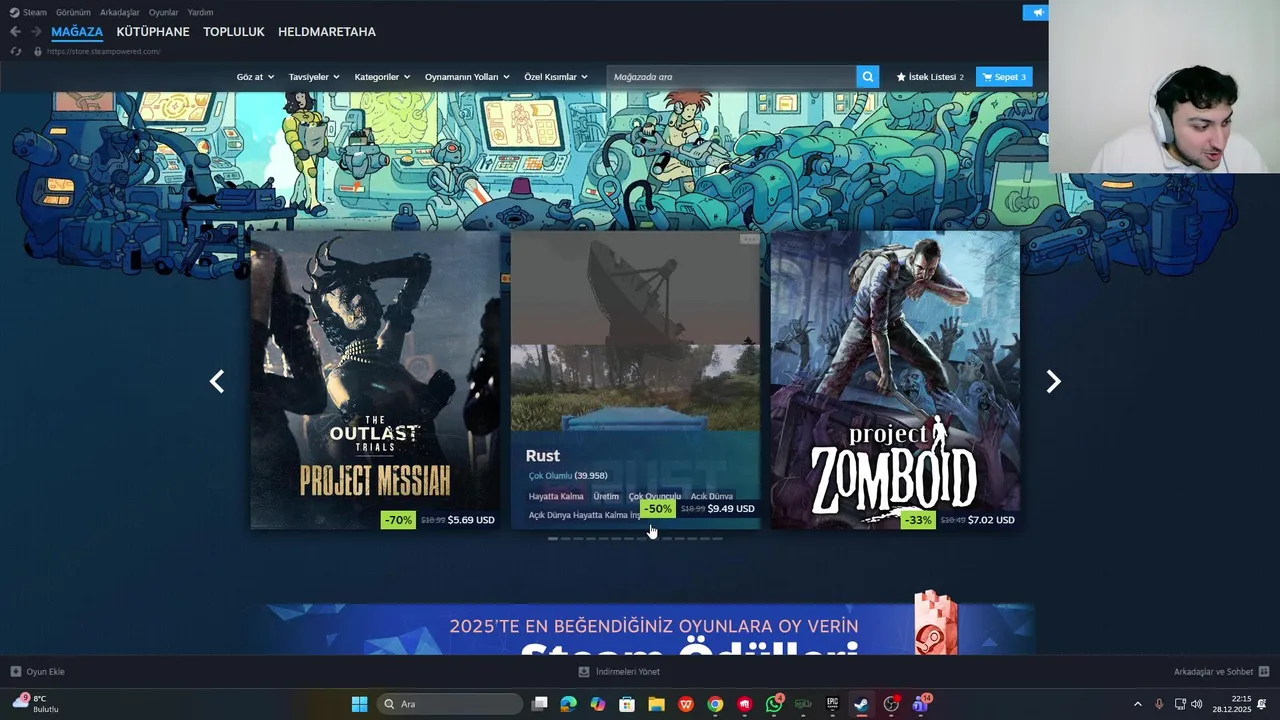The height and width of the screenshot is (720, 1280).
Task: Expand the Göz at dropdown
Action: pyautogui.click(x=255, y=77)
